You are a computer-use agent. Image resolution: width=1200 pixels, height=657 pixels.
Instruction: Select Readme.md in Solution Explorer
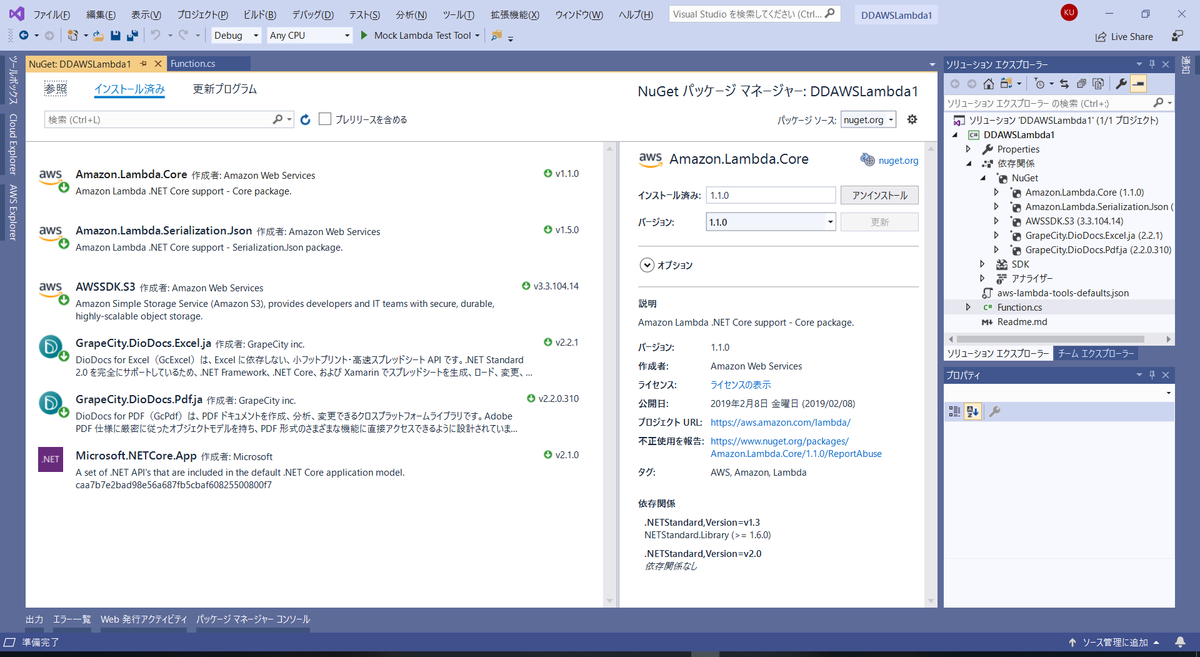1021,322
